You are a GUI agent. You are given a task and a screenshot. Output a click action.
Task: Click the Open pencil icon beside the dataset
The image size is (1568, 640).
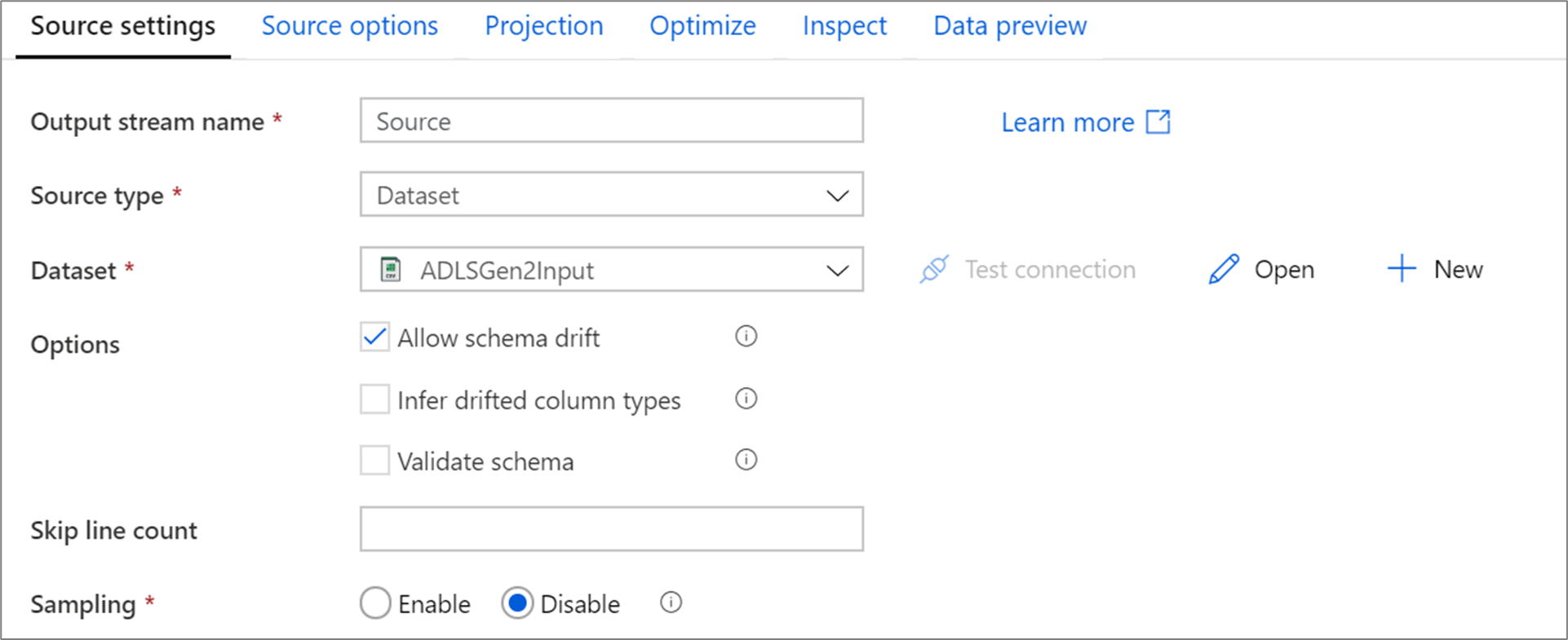point(1223,269)
